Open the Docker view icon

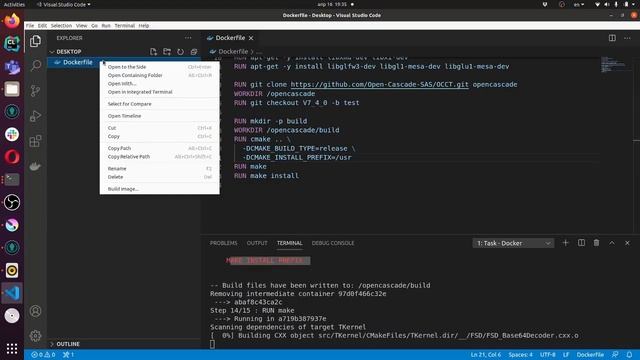pos(36,166)
